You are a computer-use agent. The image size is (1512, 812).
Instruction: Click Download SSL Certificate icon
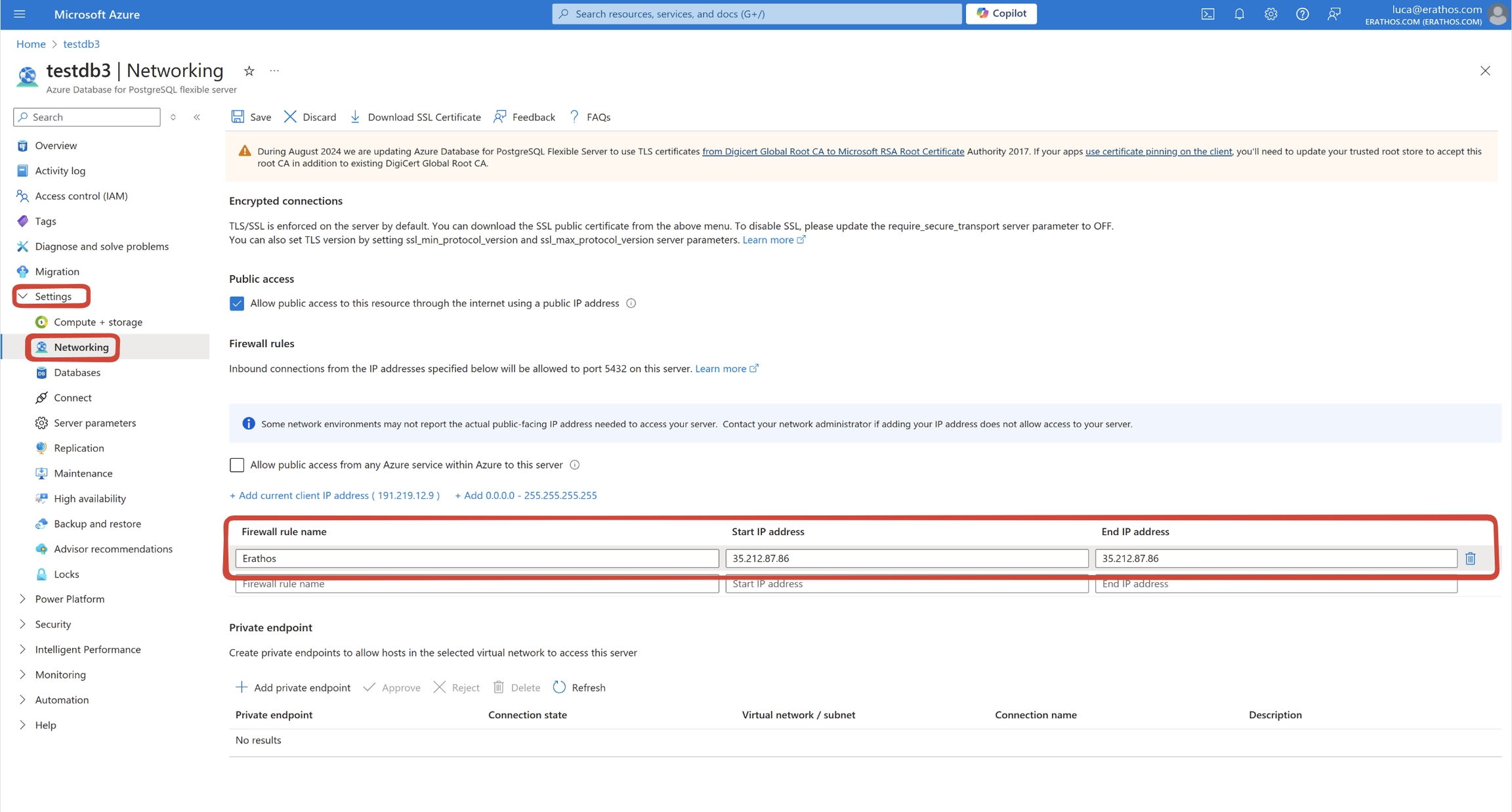[355, 117]
